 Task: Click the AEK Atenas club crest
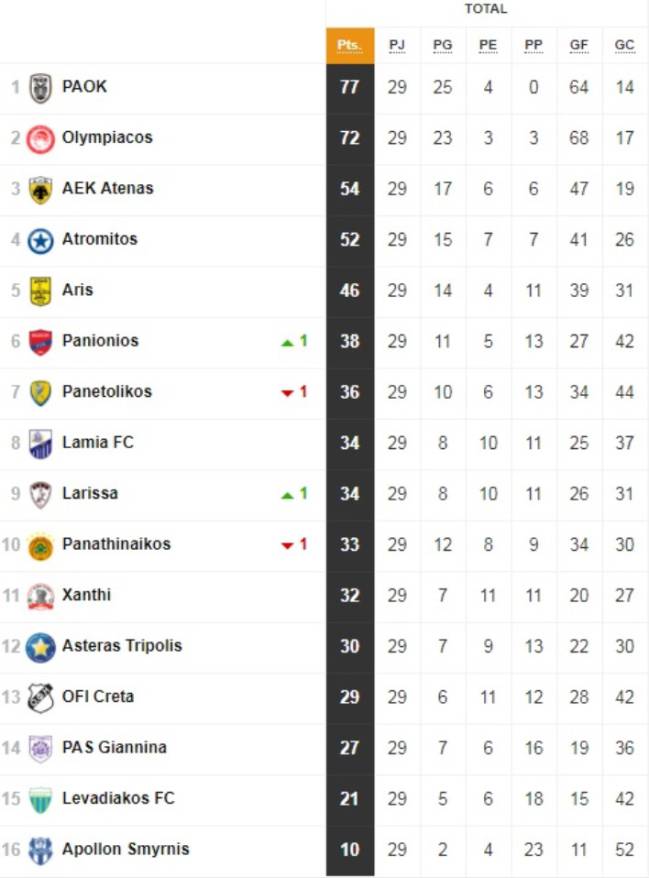coord(40,190)
